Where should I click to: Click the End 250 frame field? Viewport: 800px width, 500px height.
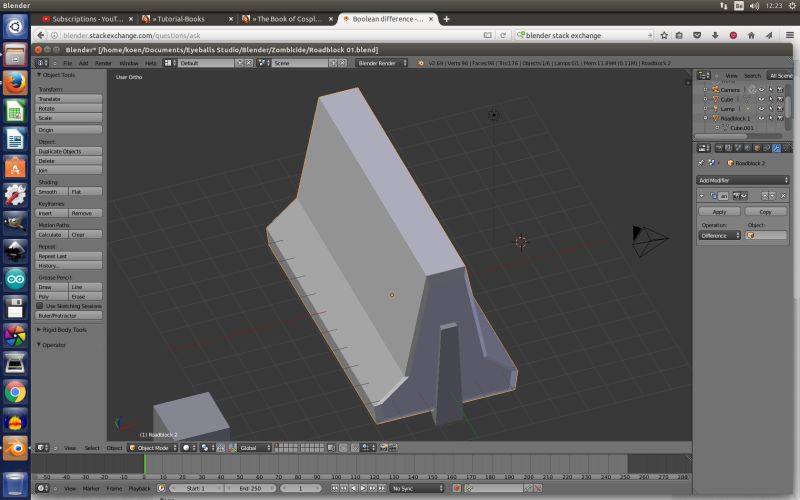pyautogui.click(x=250, y=489)
